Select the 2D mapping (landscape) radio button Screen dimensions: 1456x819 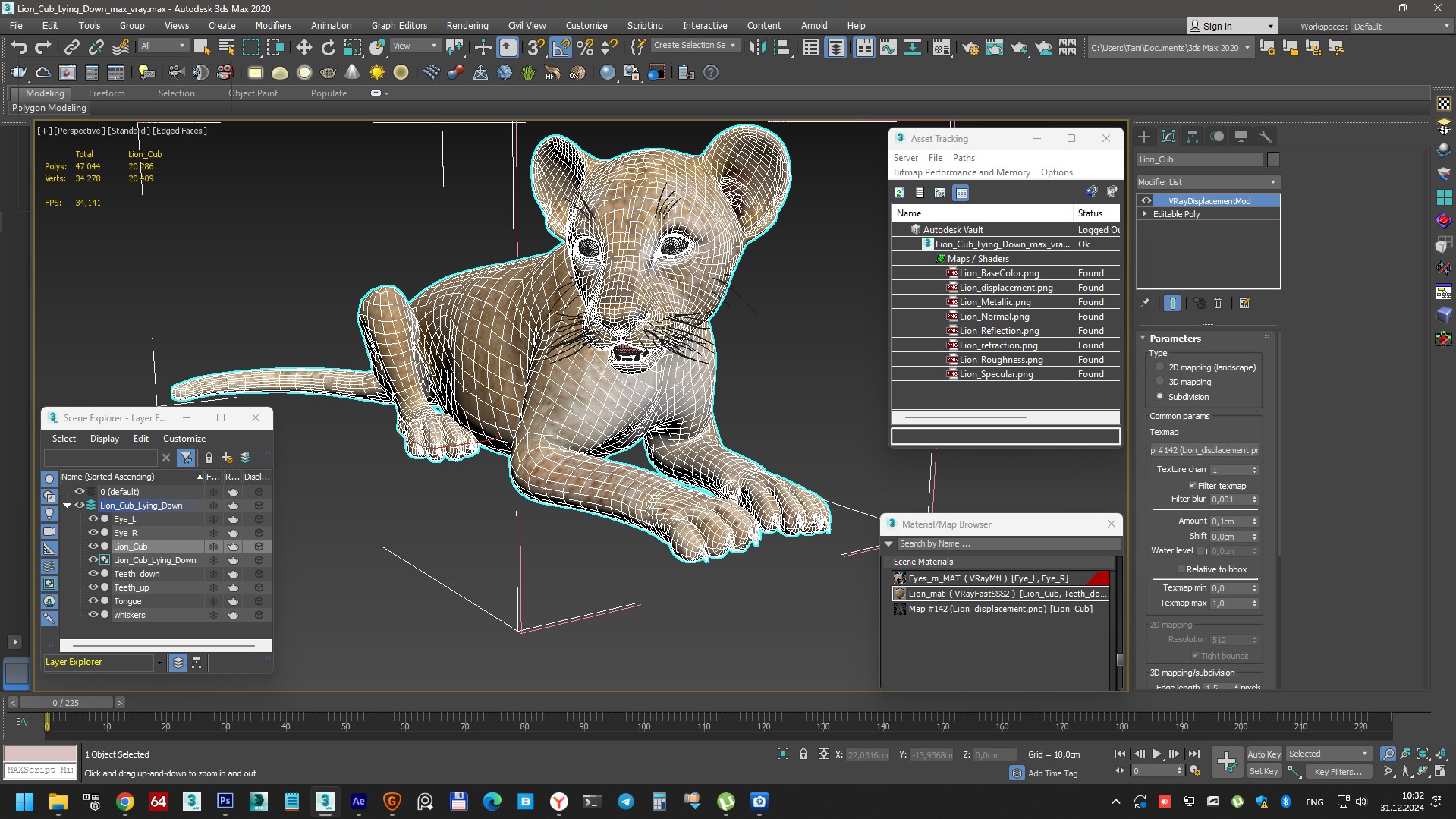[x=1159, y=367]
